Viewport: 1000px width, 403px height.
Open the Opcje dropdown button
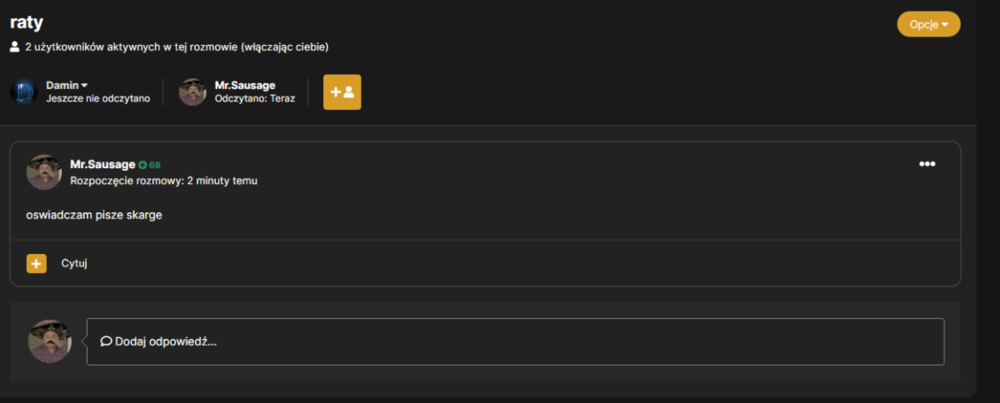pyautogui.click(x=929, y=24)
